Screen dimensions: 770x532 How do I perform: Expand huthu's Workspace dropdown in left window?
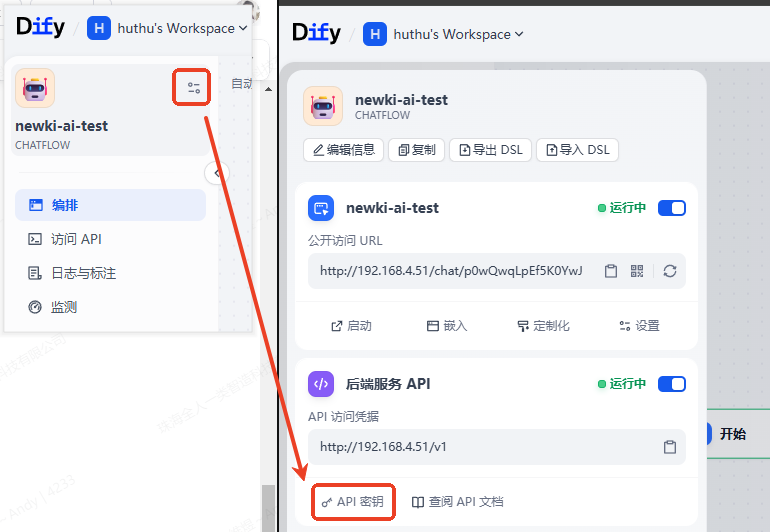point(182,28)
